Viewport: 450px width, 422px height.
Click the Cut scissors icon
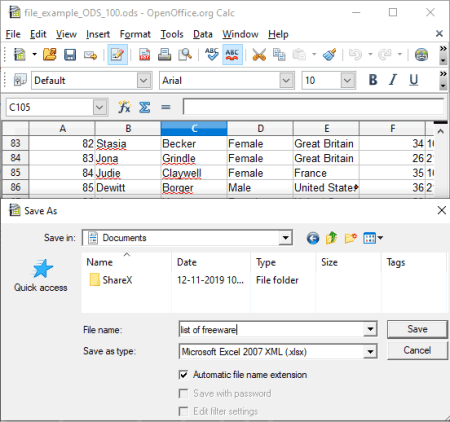click(x=259, y=54)
